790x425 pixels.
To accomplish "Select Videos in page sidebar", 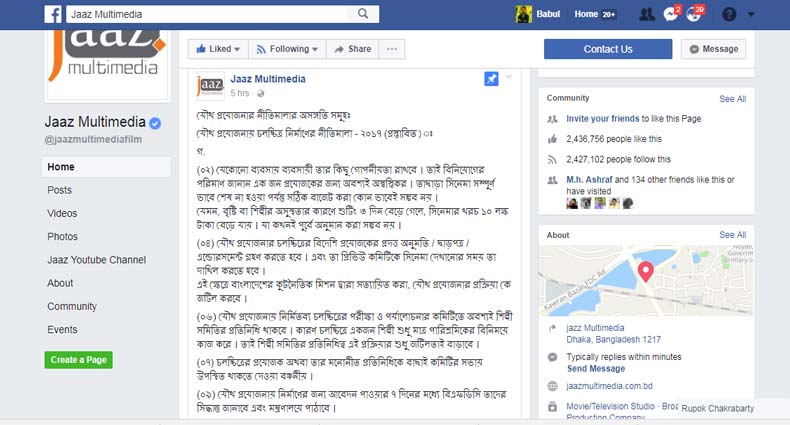I will pyautogui.click(x=62, y=213).
